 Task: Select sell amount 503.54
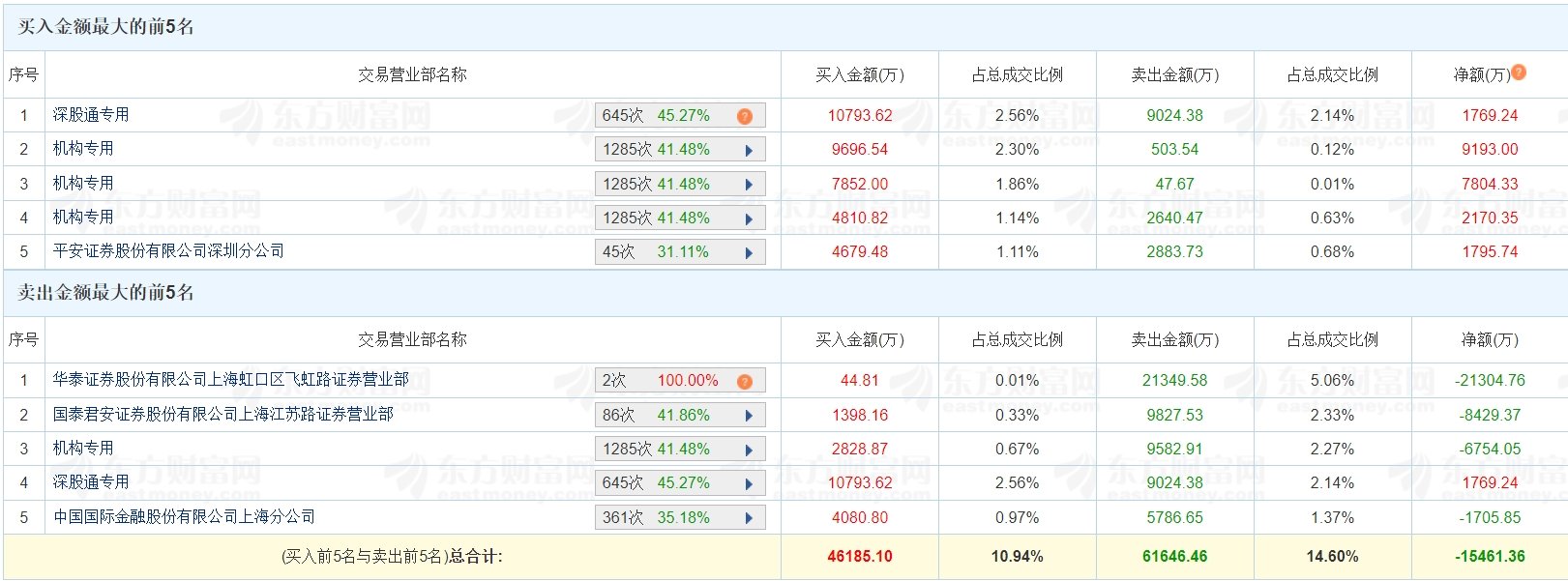1175,150
